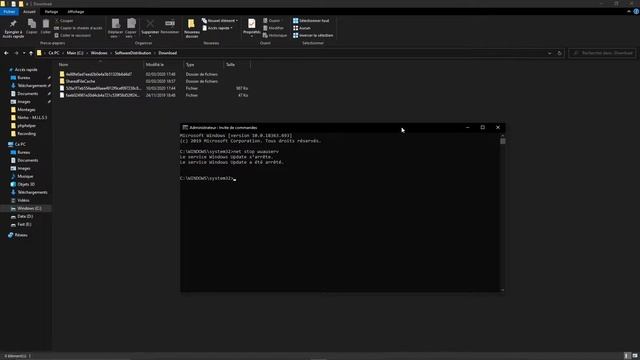This screenshot has height=360, width=640.
Task: Switch to the Partage ribbon tab
Action: (x=51, y=11)
